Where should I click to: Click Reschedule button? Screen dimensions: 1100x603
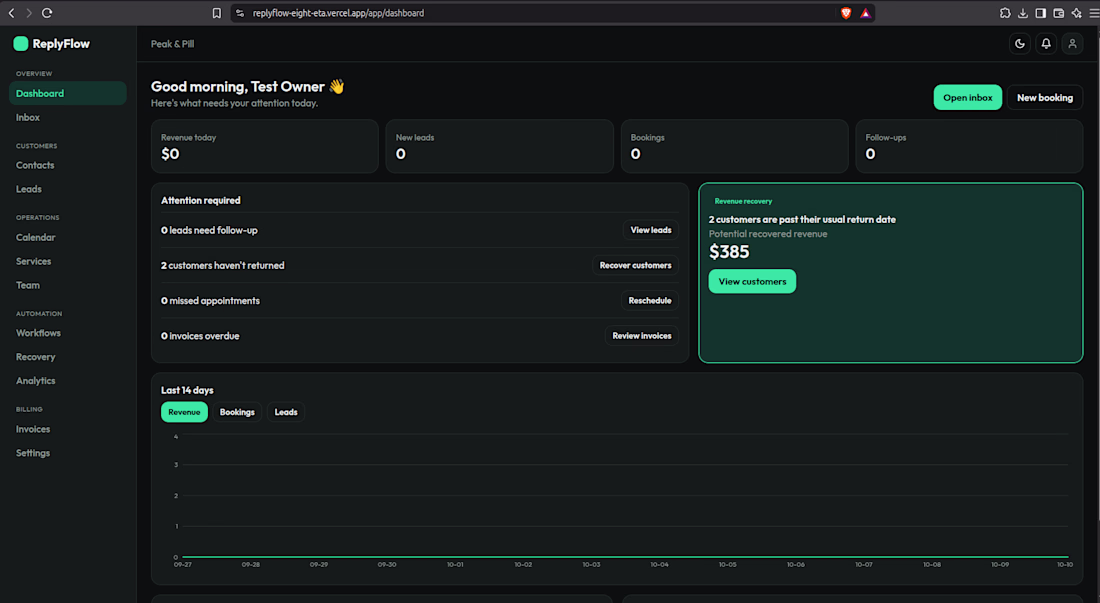pos(650,300)
